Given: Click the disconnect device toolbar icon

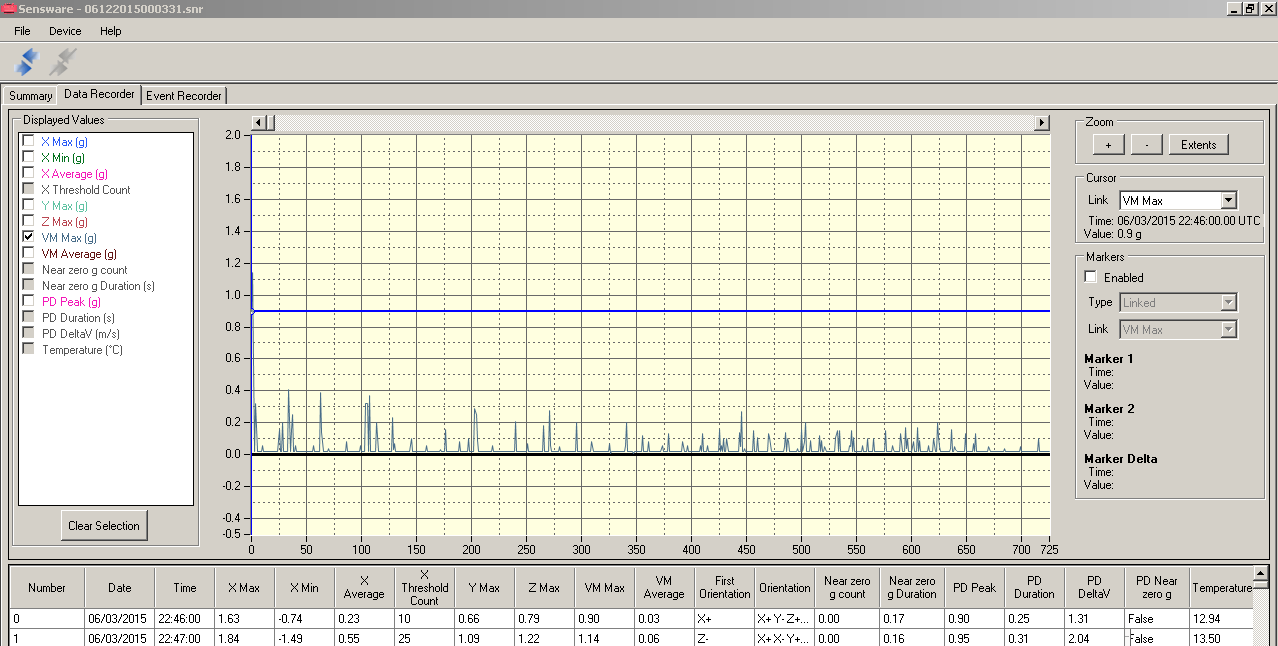Looking at the screenshot, I should [62, 62].
